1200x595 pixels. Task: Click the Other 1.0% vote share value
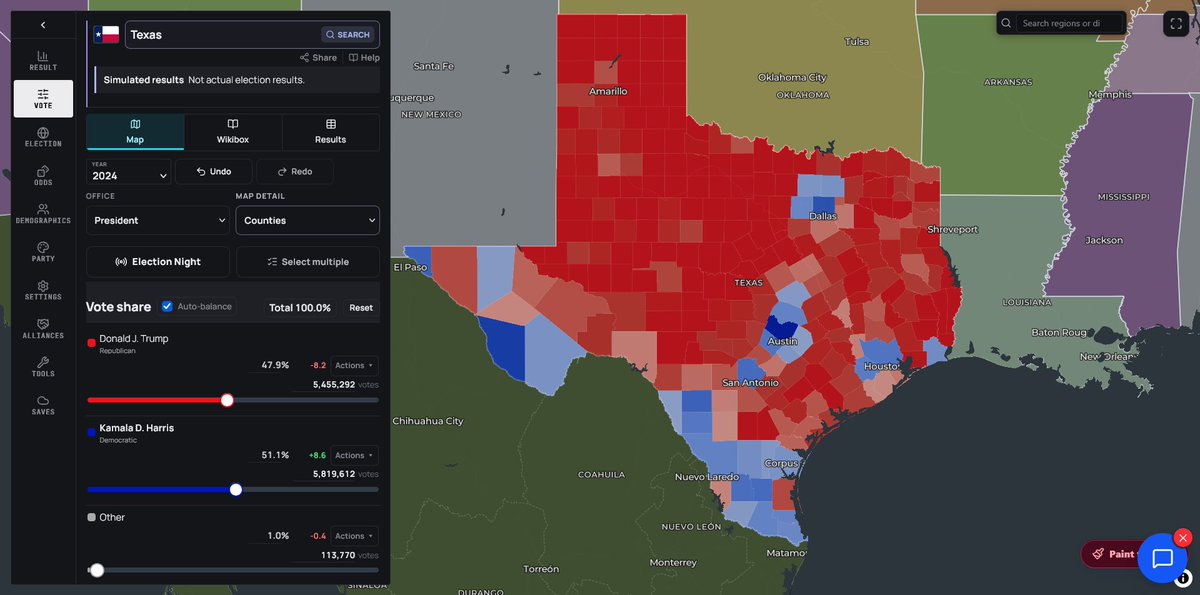pos(278,536)
